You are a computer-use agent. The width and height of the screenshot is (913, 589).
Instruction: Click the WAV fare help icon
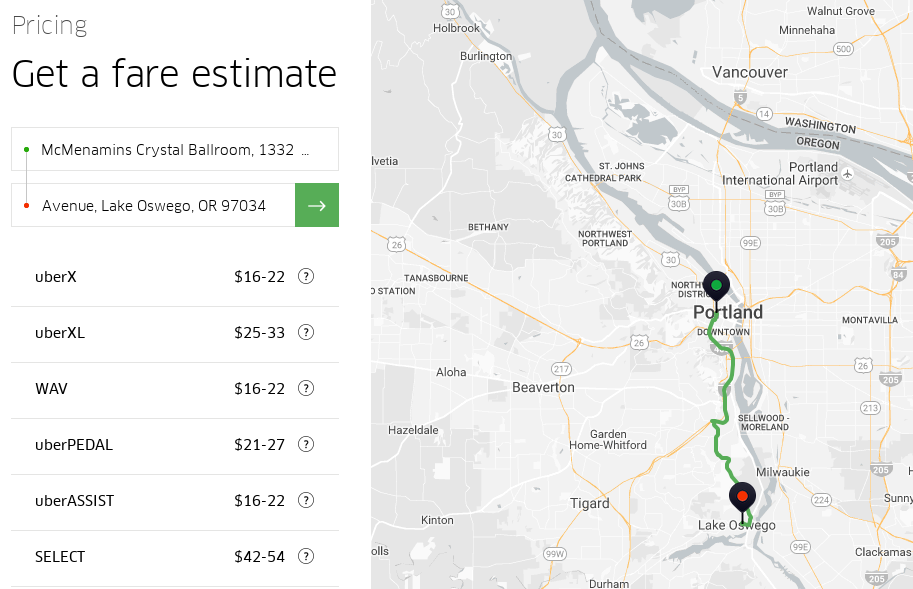point(306,388)
